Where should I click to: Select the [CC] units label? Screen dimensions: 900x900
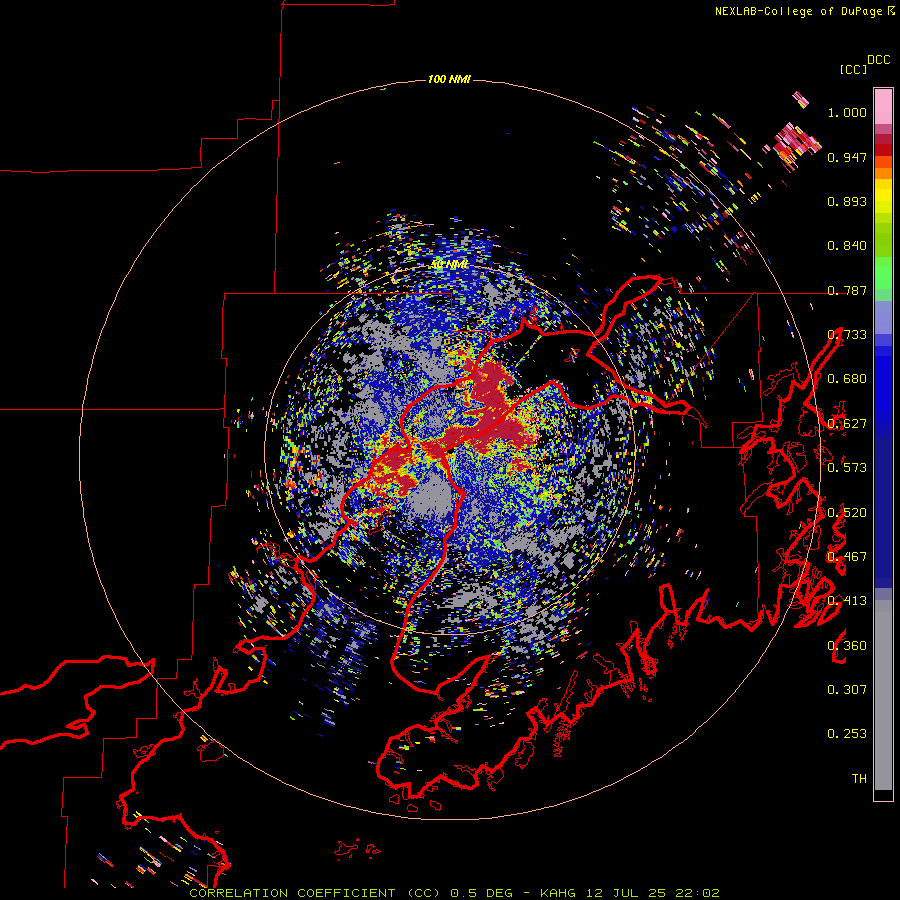tap(853, 69)
